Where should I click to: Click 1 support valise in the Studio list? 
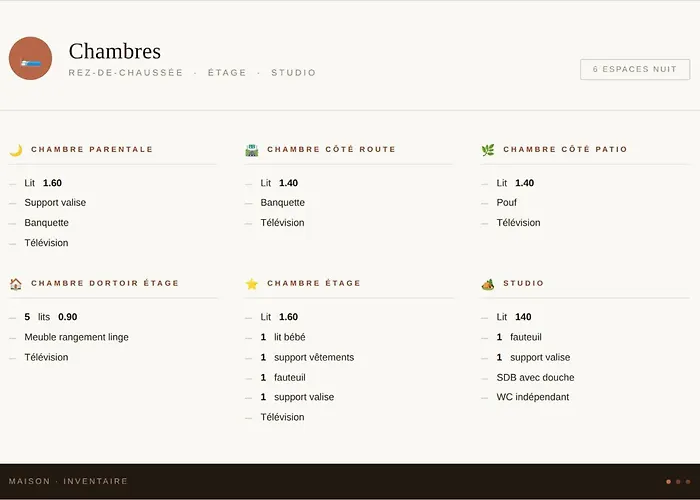533,357
